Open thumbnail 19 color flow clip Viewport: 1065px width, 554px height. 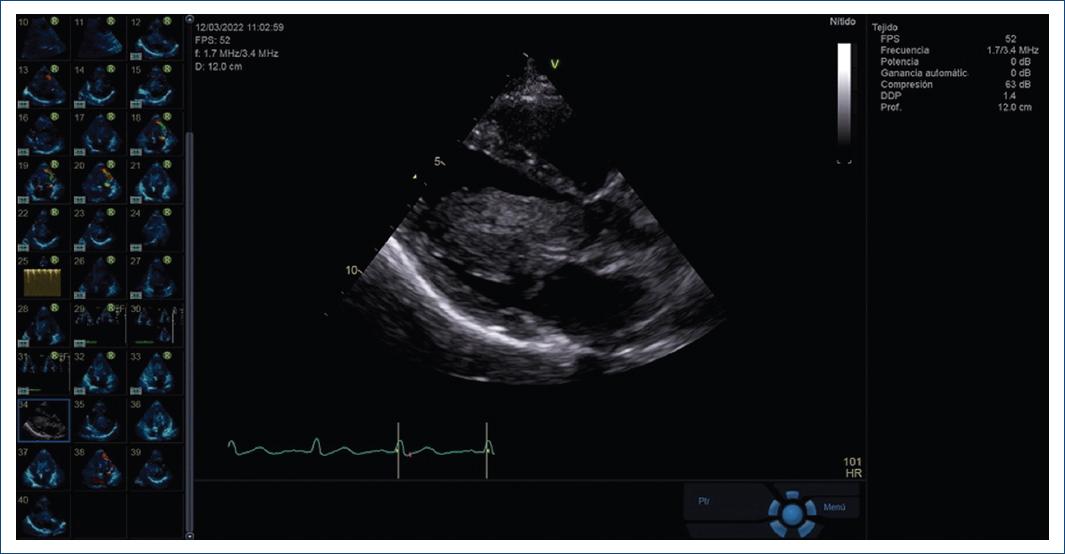pos(41,181)
